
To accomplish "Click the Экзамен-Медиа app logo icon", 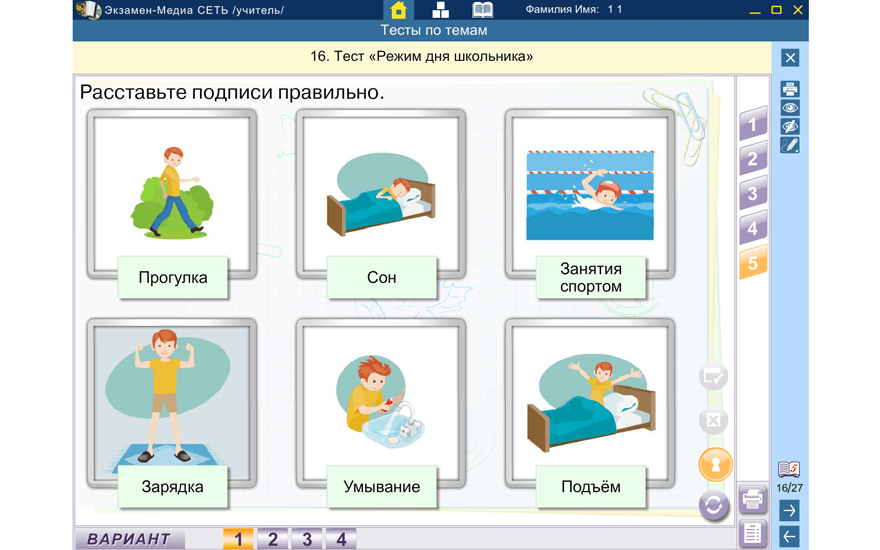I will coord(88,10).
